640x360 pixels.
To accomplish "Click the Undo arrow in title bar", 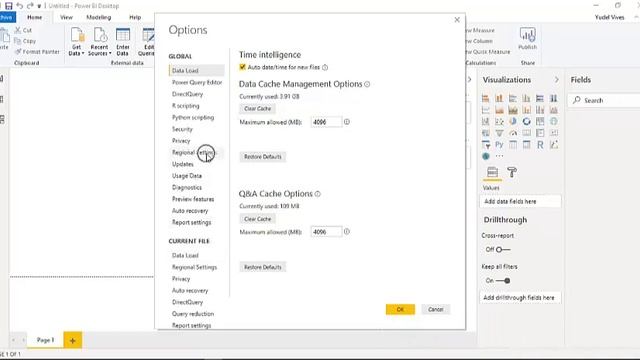I will (19, 6).
